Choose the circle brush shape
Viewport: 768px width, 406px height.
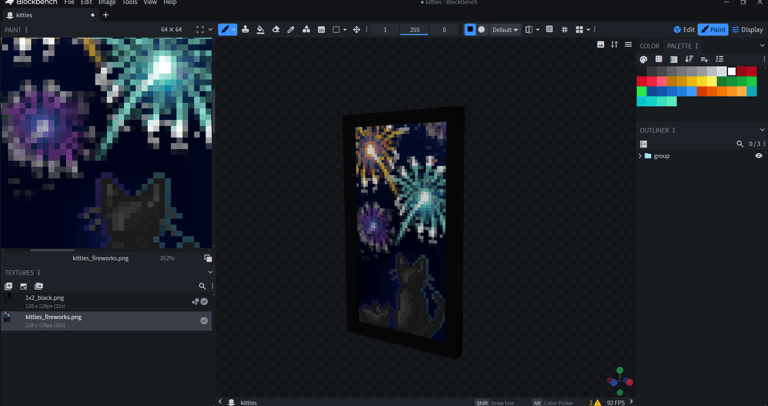pos(481,29)
